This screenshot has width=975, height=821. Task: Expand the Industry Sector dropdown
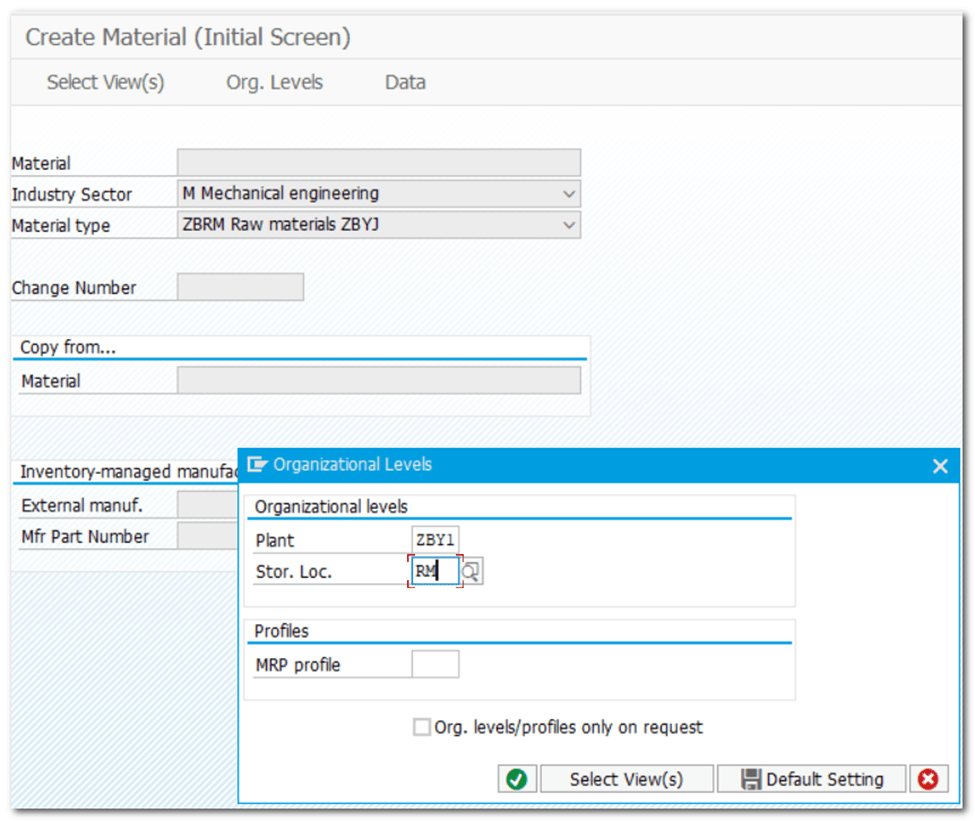[569, 194]
